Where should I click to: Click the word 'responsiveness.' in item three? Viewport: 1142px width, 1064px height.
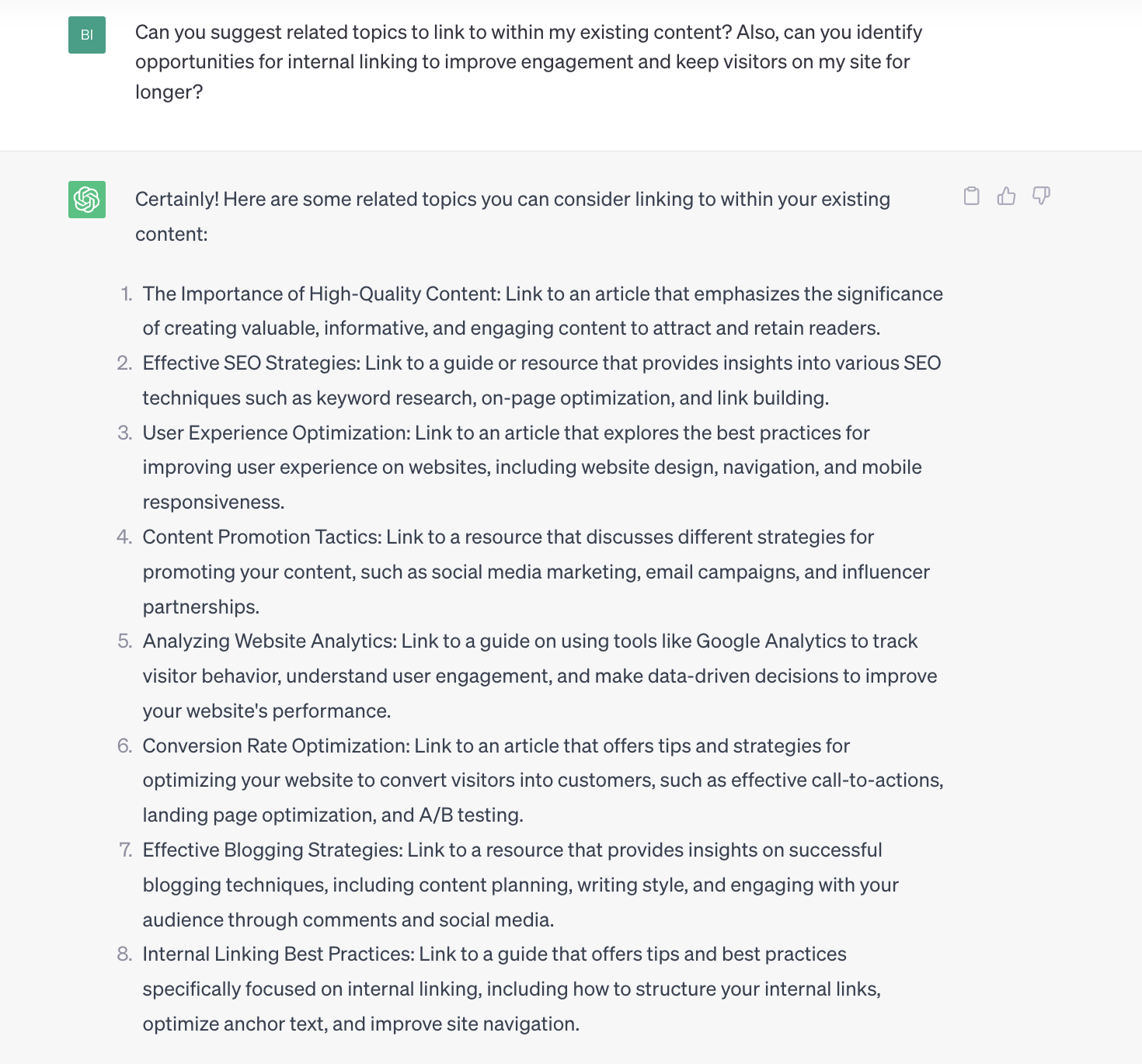[214, 502]
